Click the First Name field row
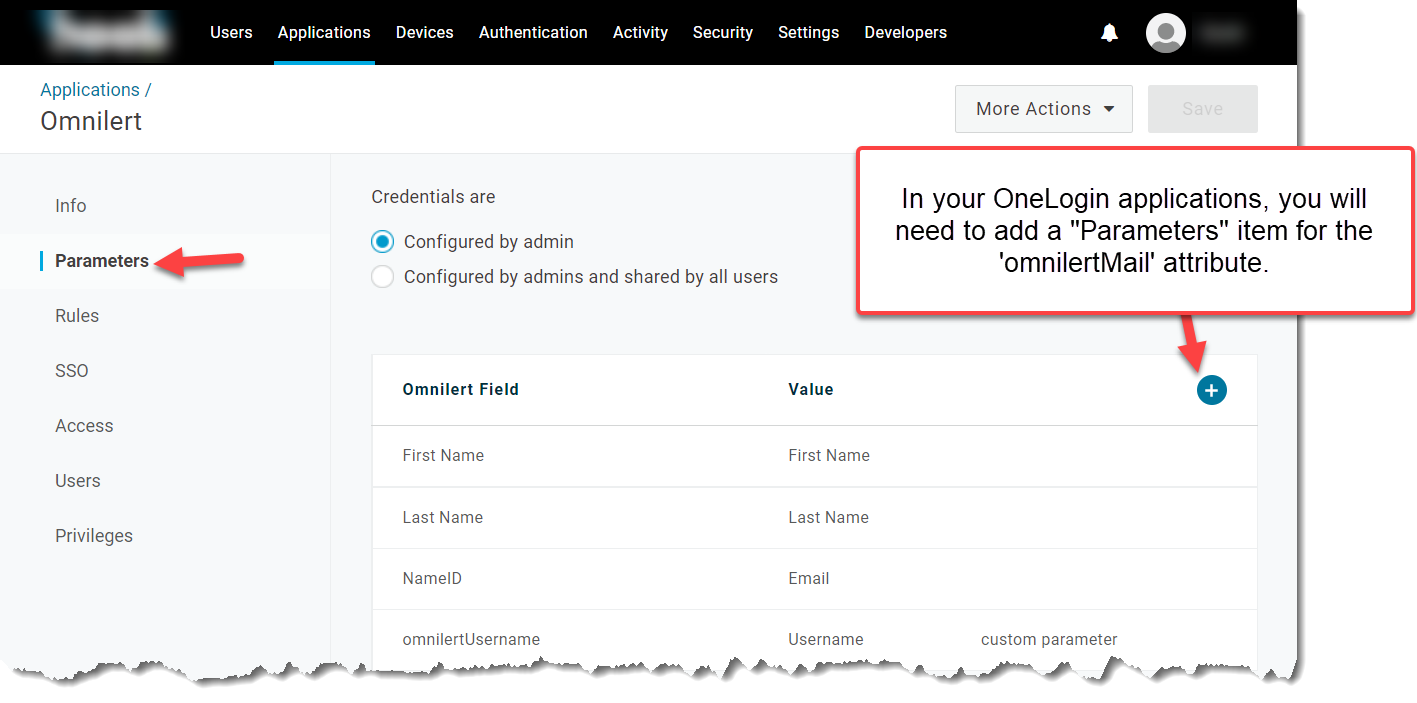Viewport: 1417px width, 703px height. tap(814, 456)
